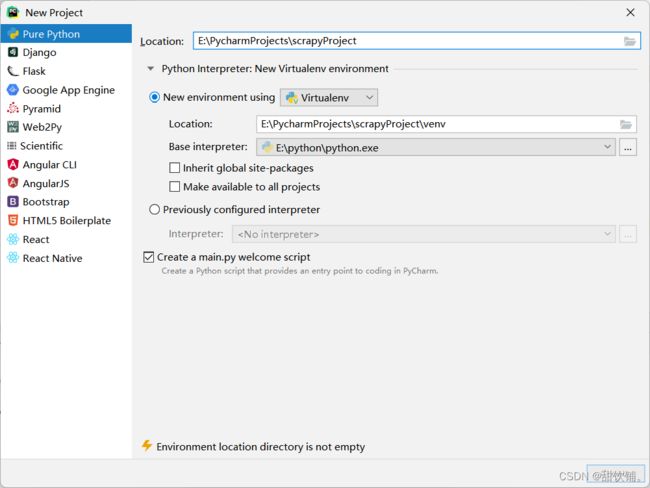Open the Base interpreter dropdown arrow
Screen dimensions: 650x488
pos(607,147)
